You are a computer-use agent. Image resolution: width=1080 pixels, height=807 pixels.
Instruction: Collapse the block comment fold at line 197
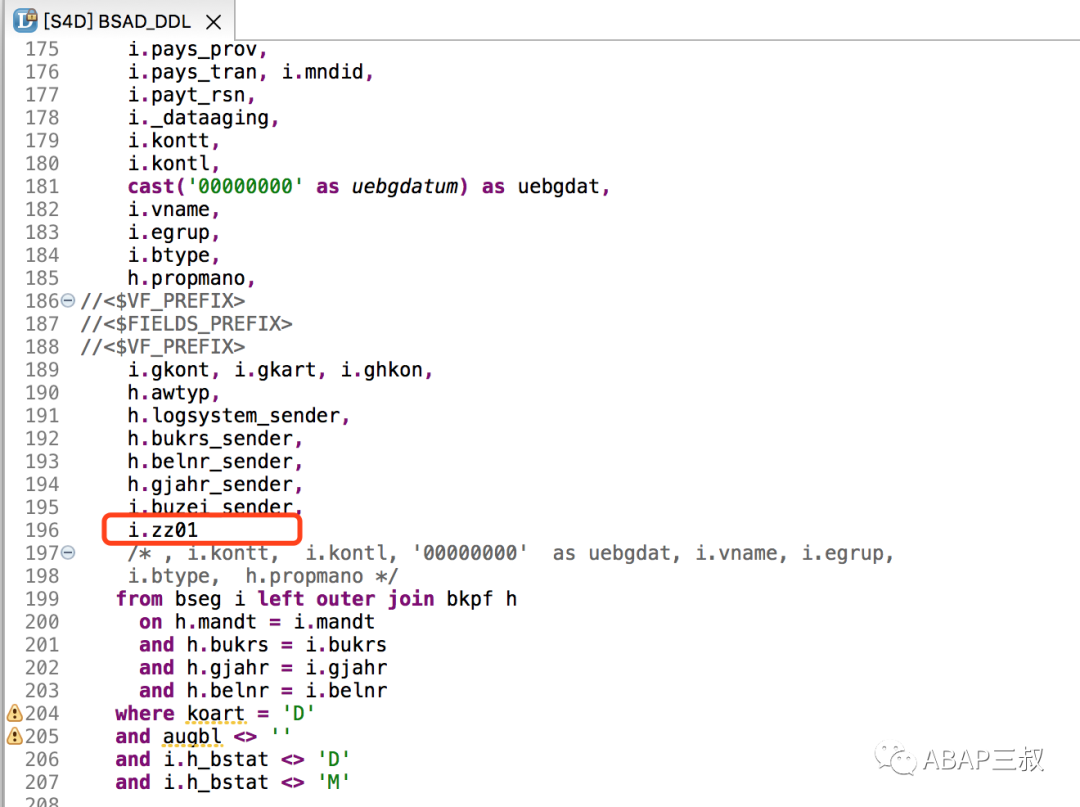(68, 552)
